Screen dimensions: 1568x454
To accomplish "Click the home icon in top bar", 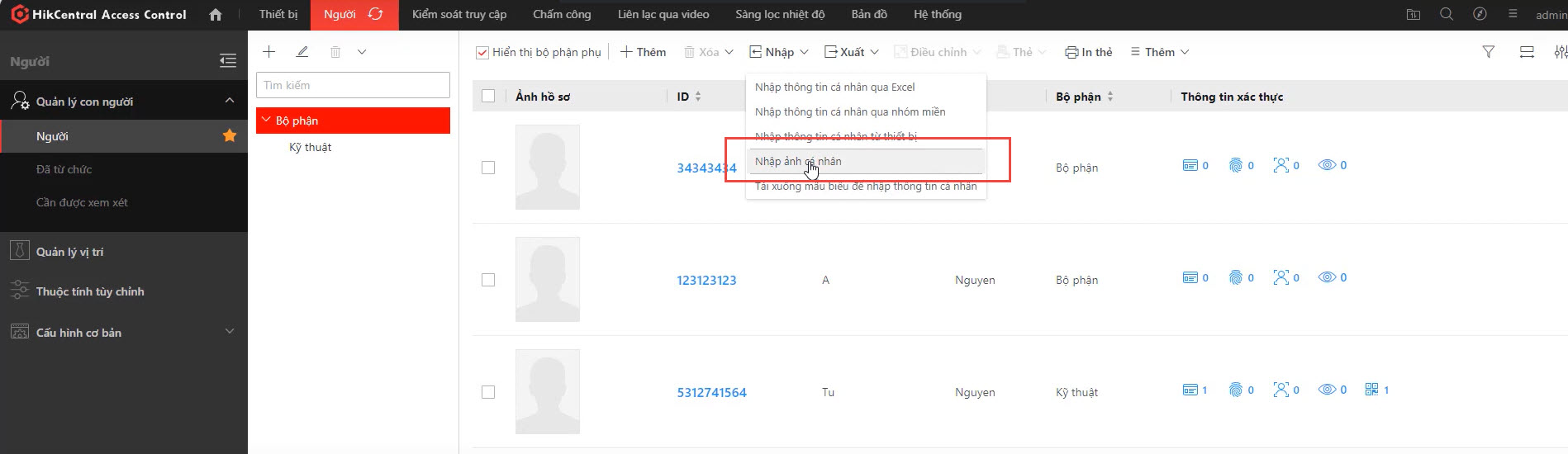I will coord(216,15).
